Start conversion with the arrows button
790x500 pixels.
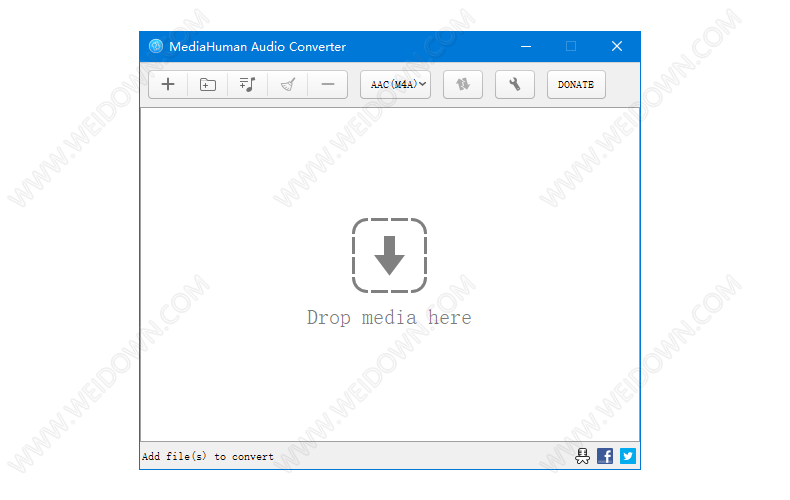click(x=463, y=84)
